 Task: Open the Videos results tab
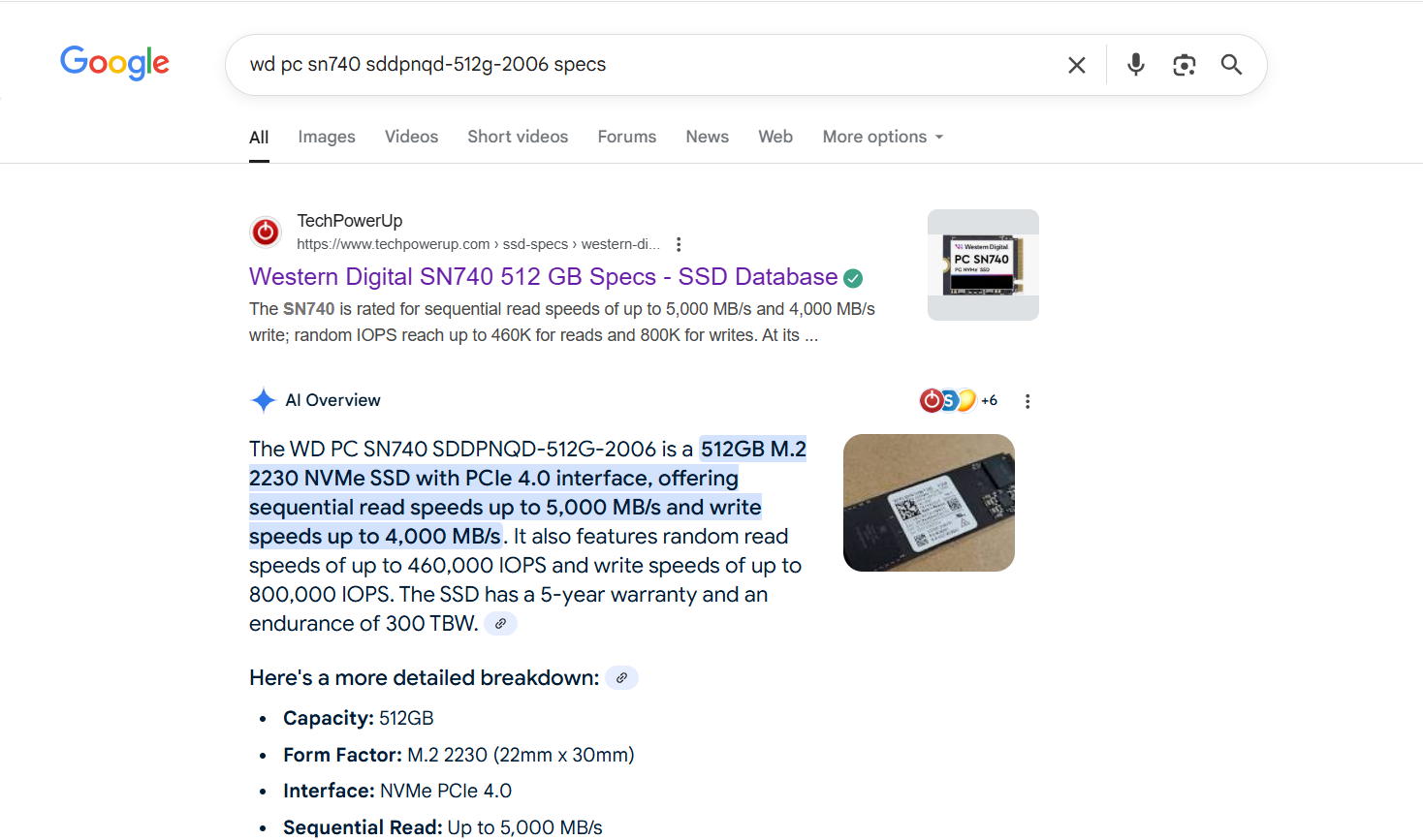point(411,137)
